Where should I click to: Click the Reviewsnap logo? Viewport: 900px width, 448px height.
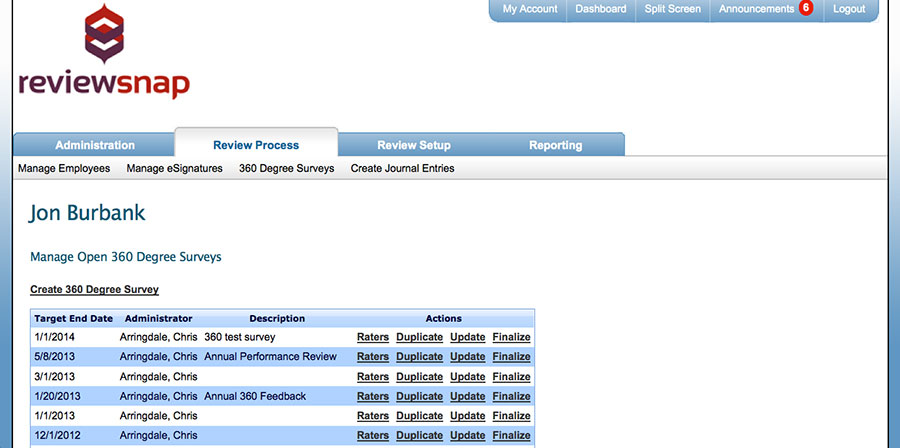tap(104, 52)
